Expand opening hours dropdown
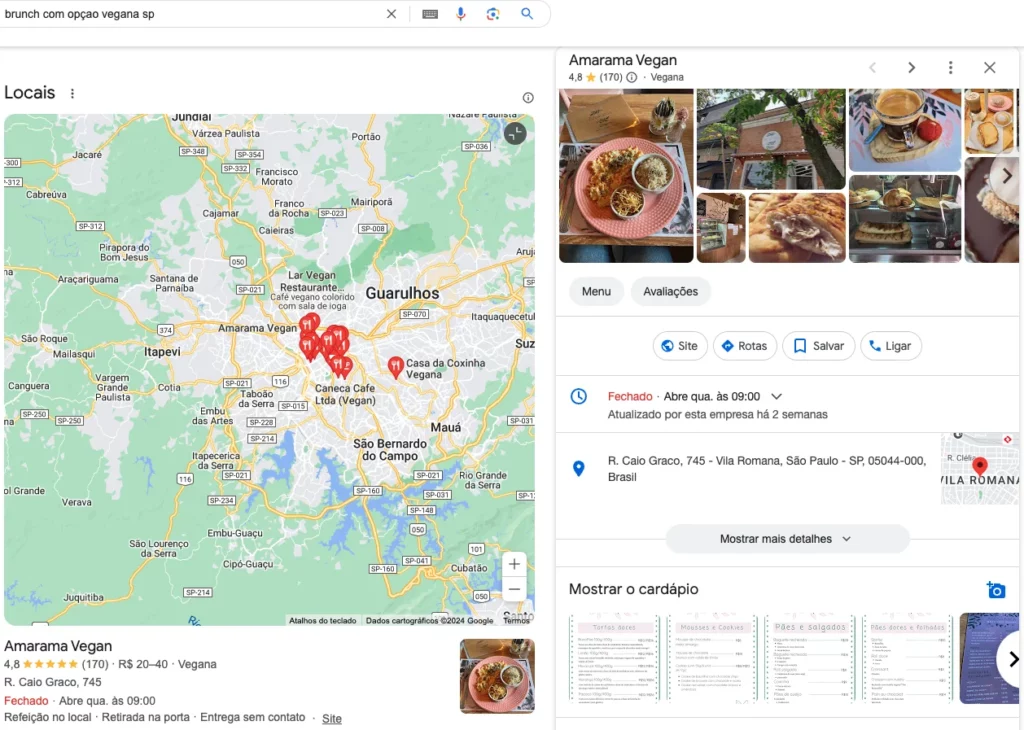This screenshot has height=730, width=1024. [776, 396]
